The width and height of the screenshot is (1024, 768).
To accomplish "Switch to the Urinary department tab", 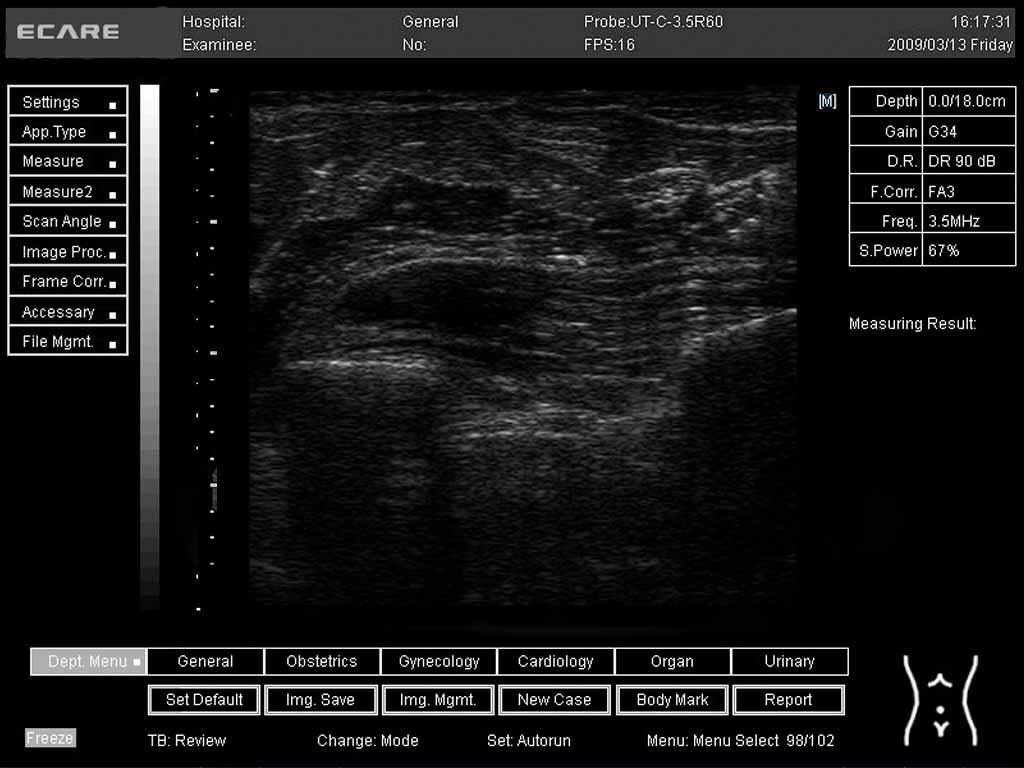I will click(789, 661).
